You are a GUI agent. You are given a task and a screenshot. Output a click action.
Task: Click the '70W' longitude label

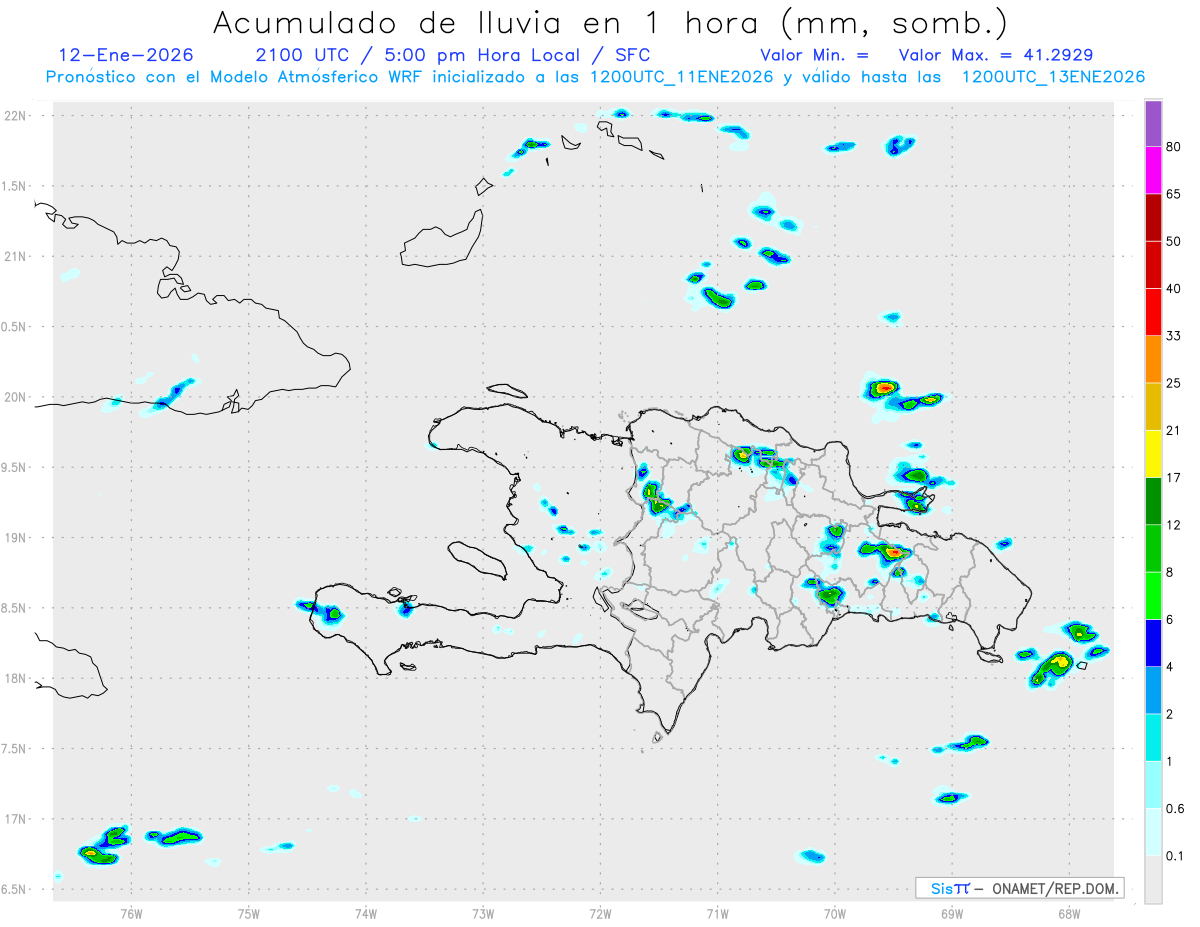pyautogui.click(x=835, y=913)
